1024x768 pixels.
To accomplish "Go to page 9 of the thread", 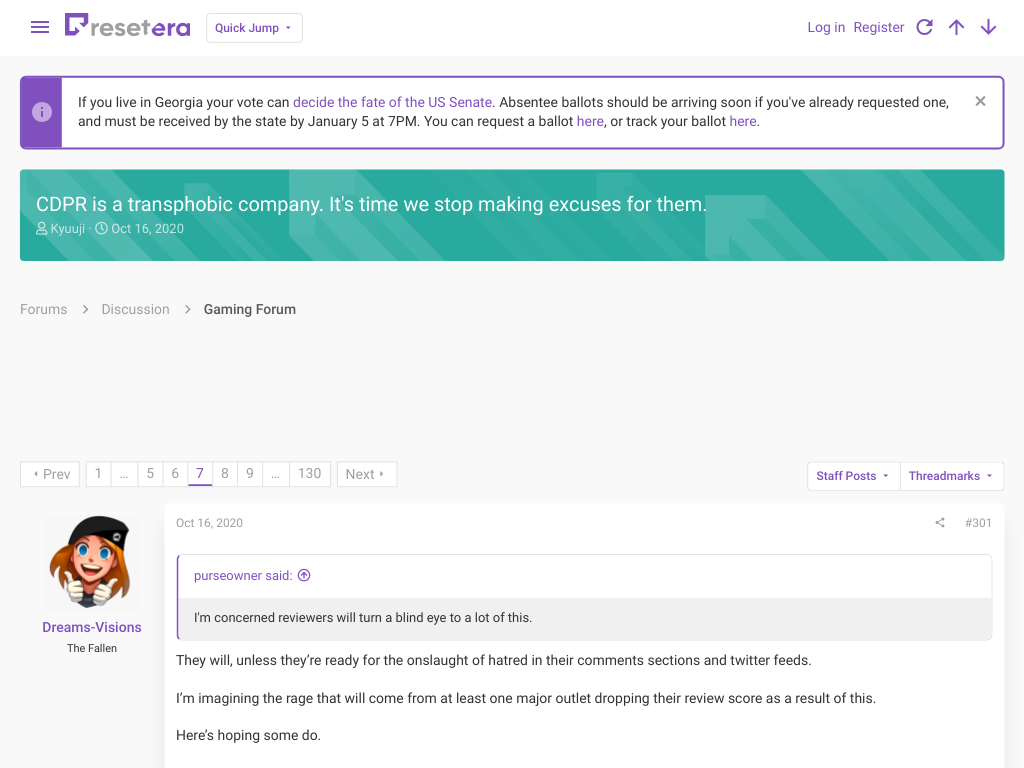I will pyautogui.click(x=249, y=474).
